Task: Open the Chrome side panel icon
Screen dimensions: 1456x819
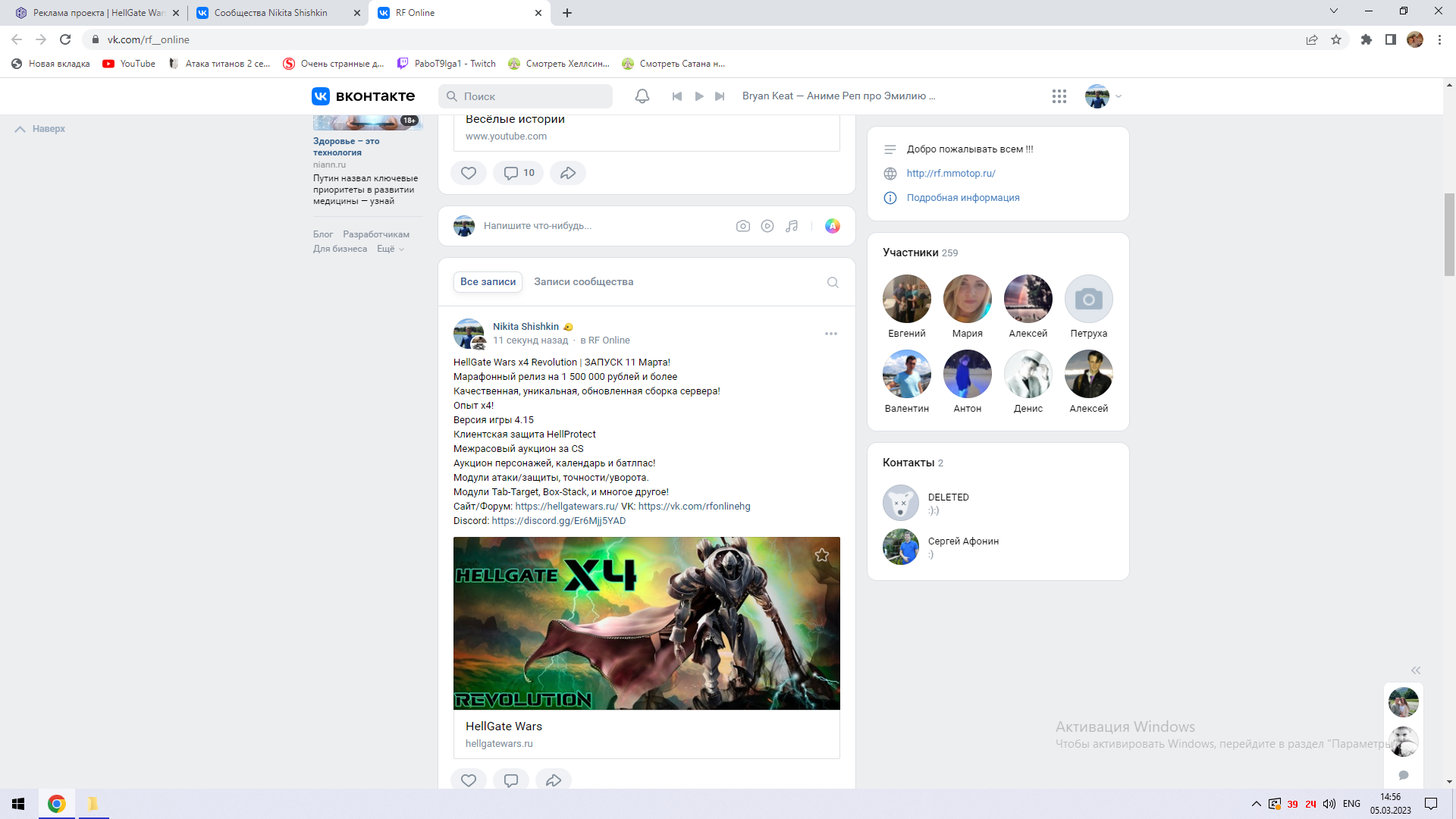Action: click(1391, 39)
